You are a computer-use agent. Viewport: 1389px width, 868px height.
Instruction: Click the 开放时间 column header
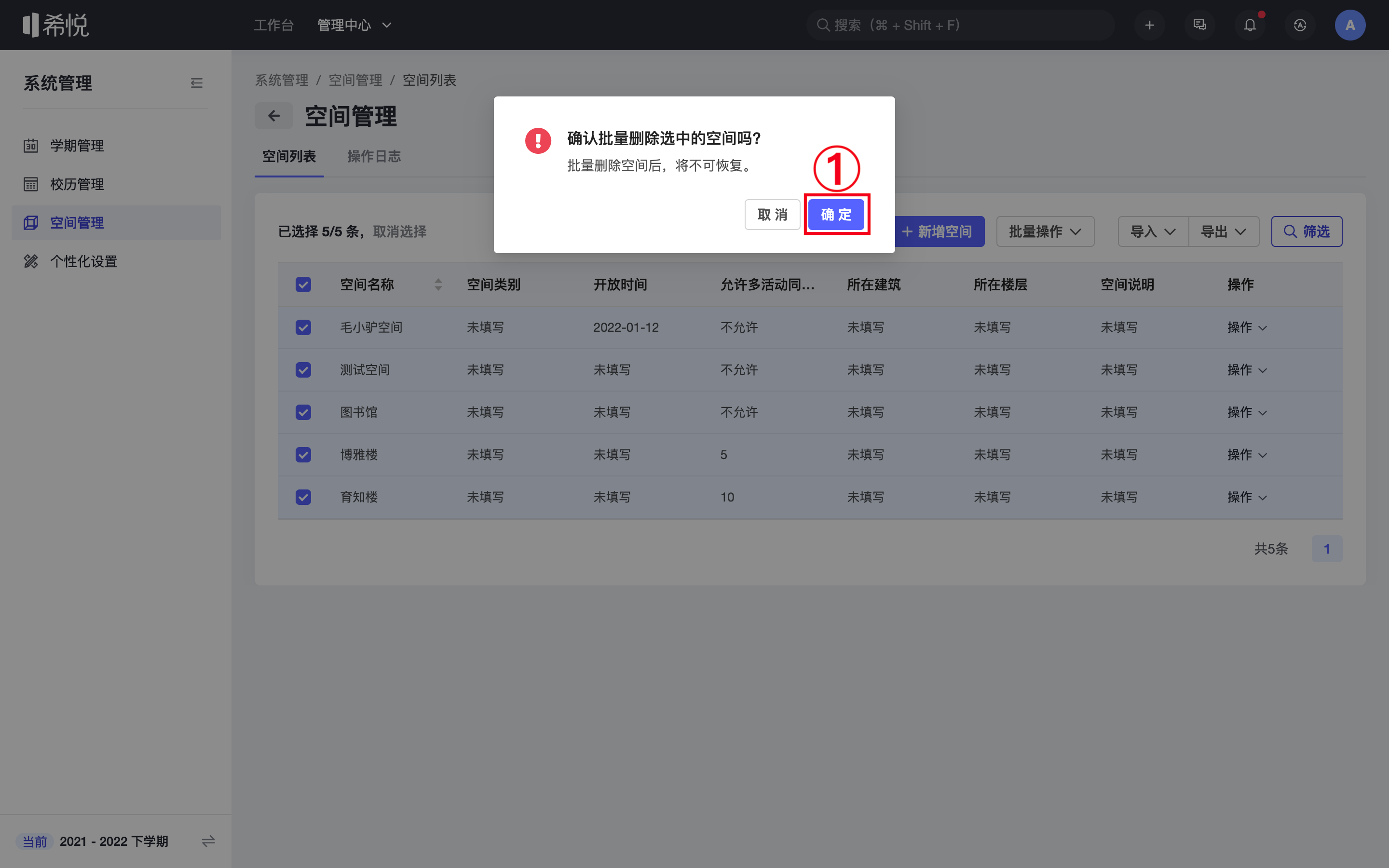620,284
